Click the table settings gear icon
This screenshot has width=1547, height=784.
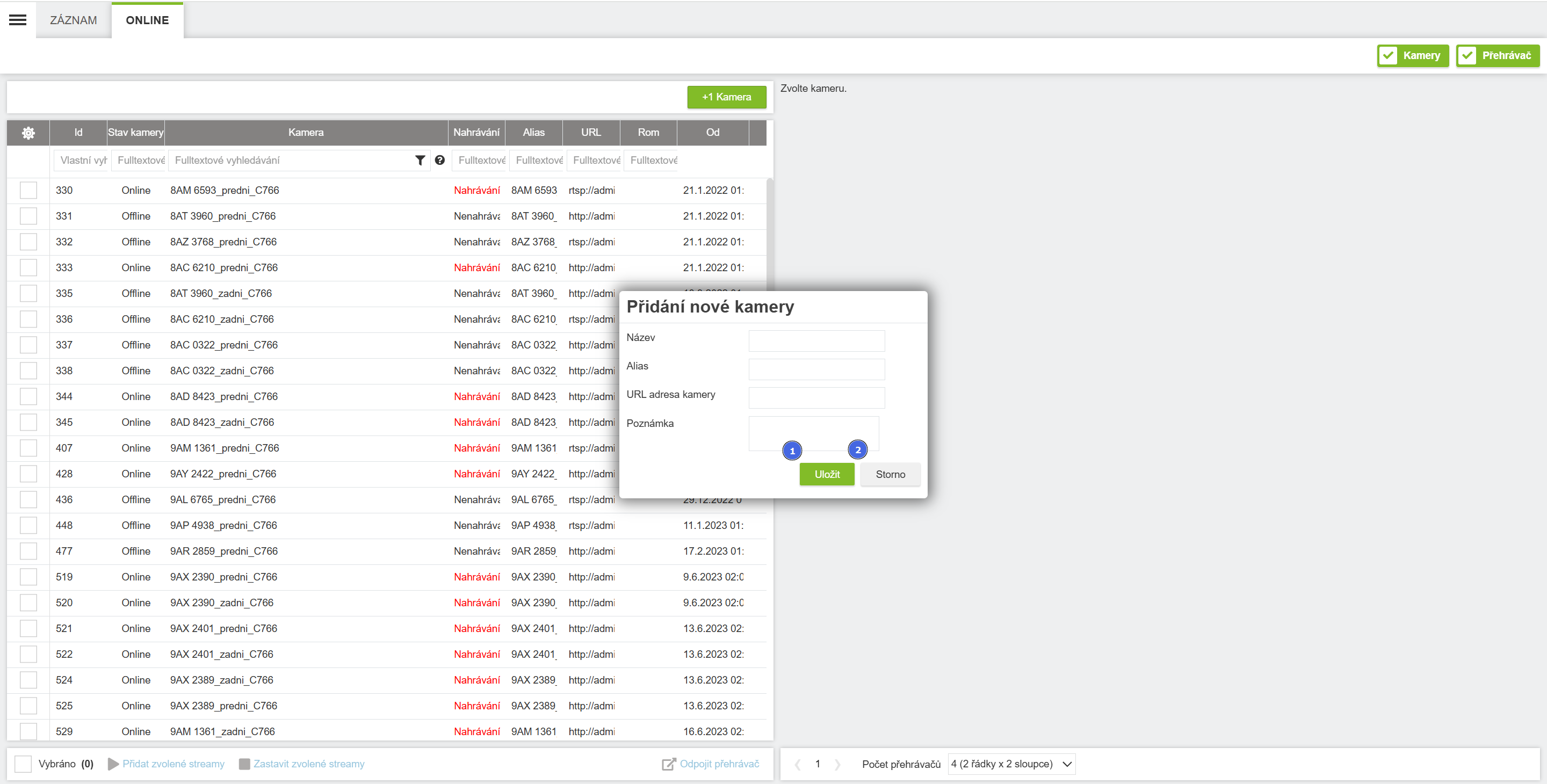click(x=28, y=133)
